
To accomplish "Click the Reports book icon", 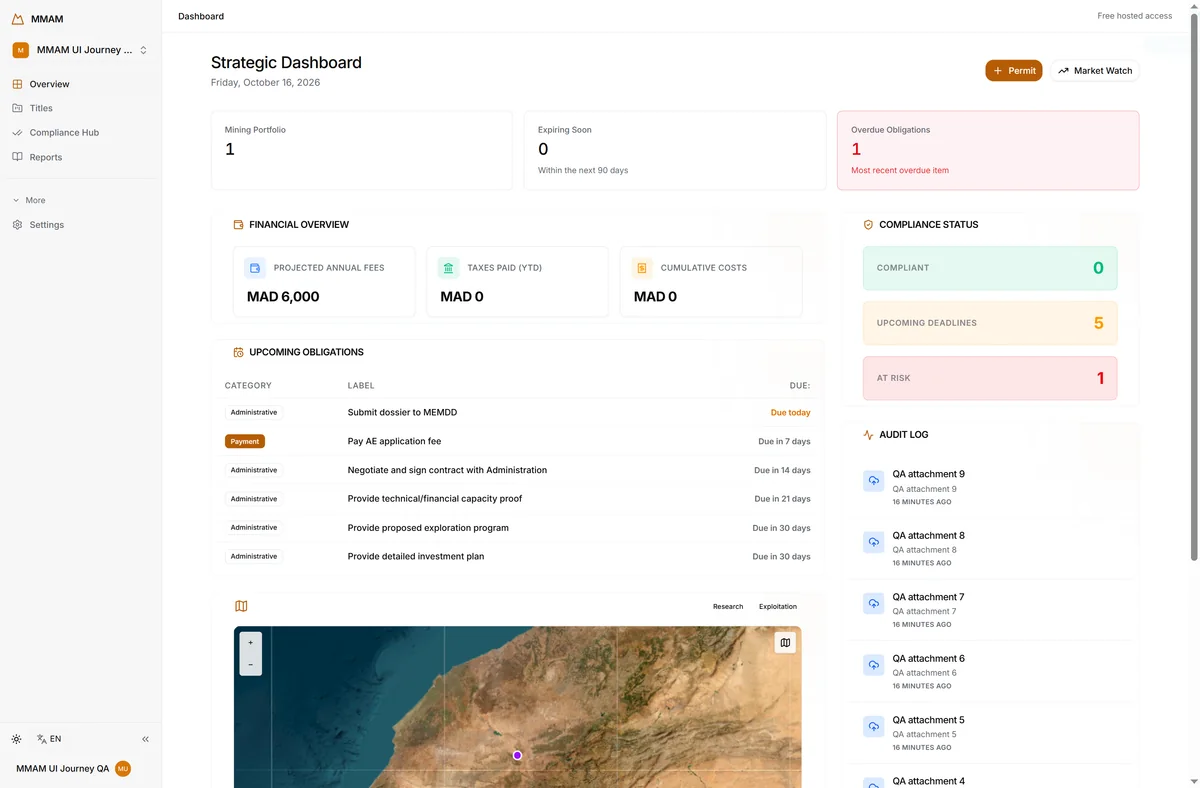I will pos(17,157).
